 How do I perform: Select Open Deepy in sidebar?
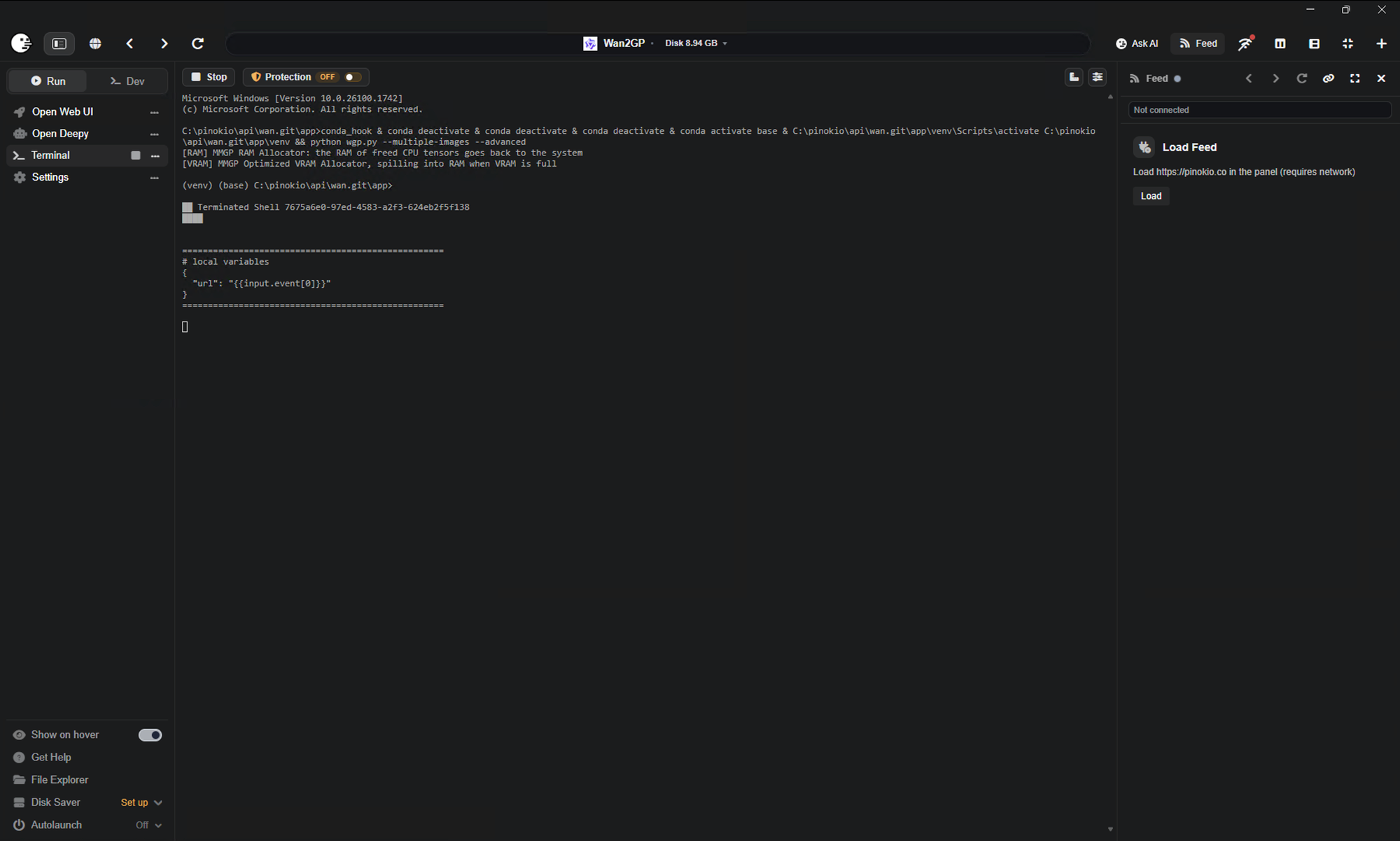[x=60, y=134]
